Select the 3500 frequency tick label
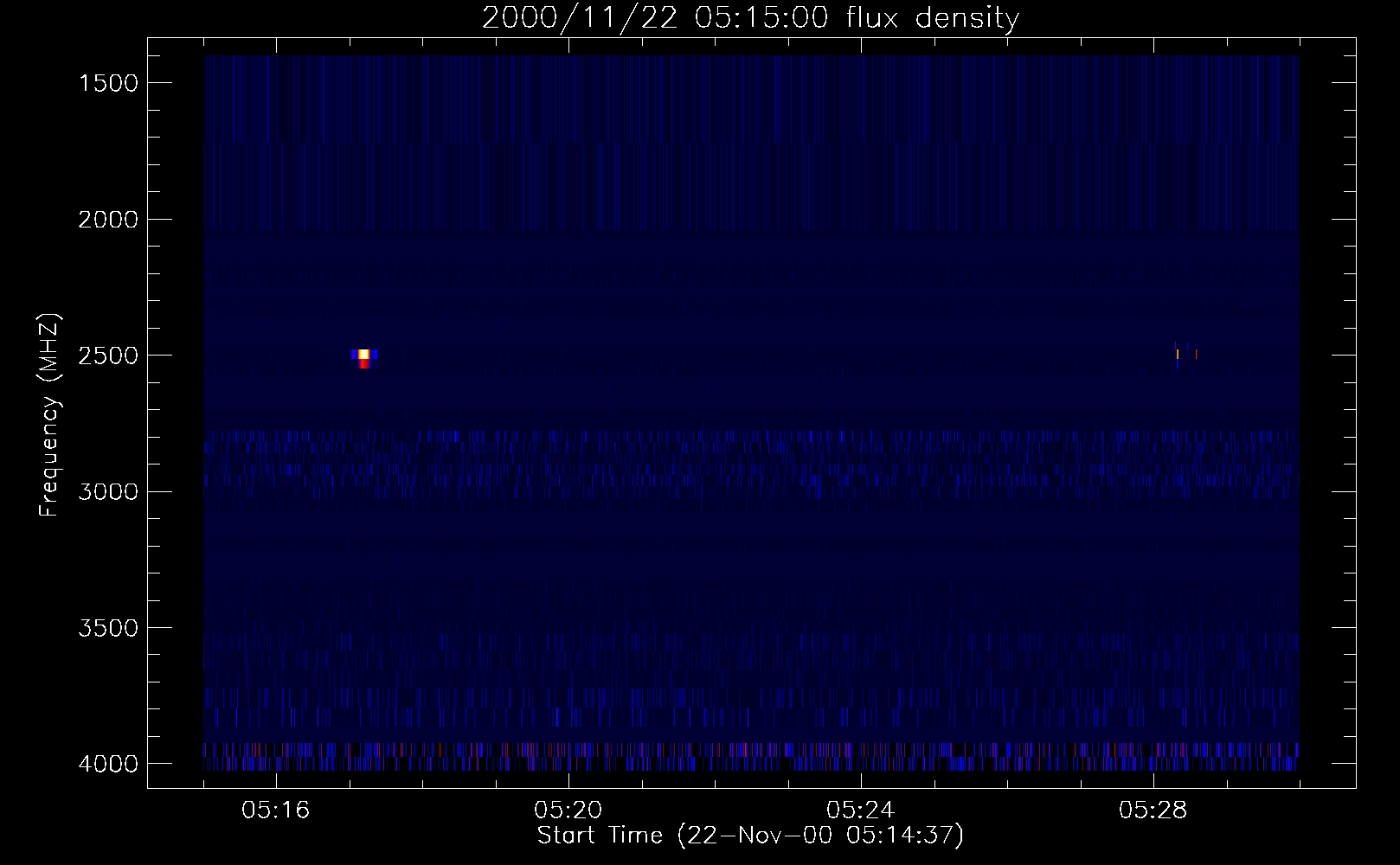This screenshot has height=865, width=1400. coord(108,628)
